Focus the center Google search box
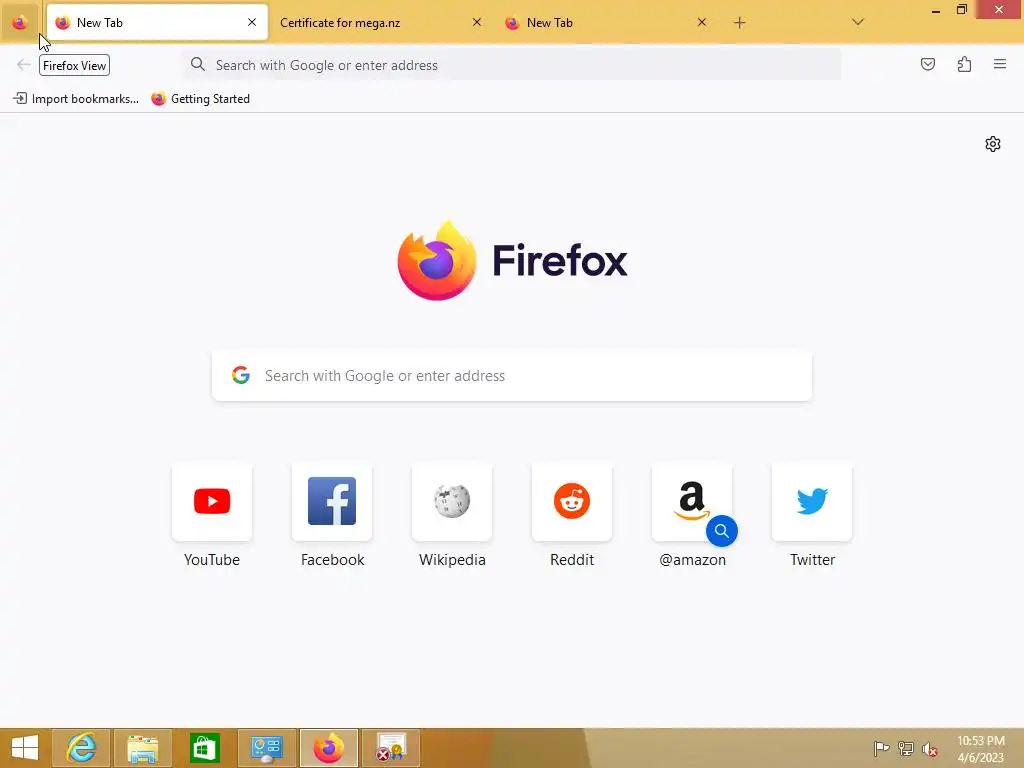1024x768 pixels. [x=512, y=376]
